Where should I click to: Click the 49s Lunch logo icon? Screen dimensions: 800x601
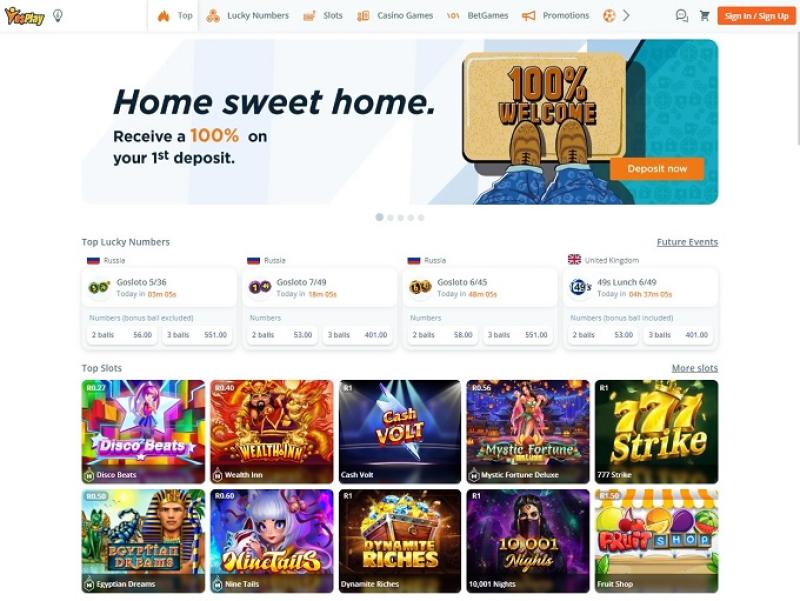tap(580, 287)
